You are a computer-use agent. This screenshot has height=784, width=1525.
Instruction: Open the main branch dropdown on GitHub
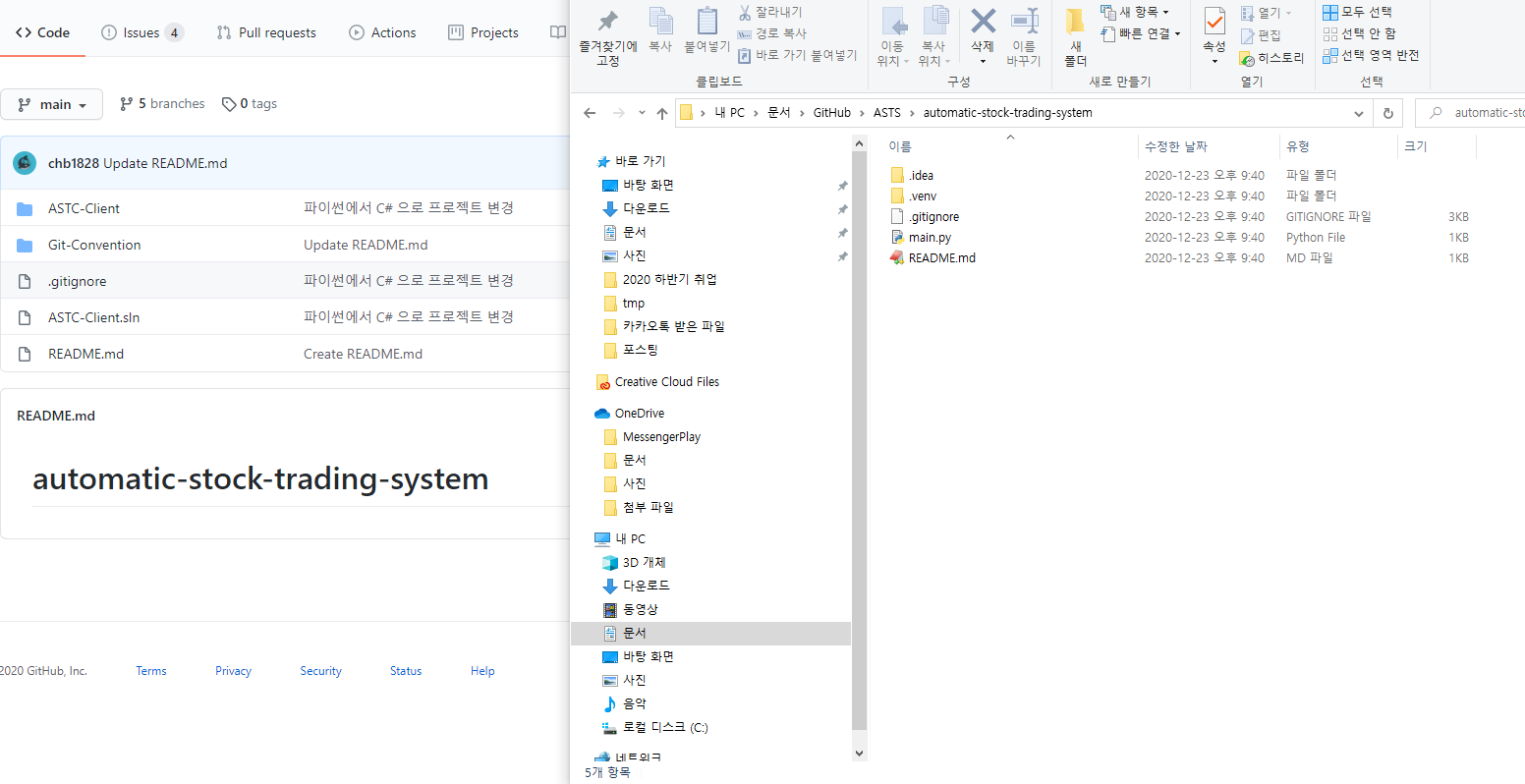click(52, 104)
